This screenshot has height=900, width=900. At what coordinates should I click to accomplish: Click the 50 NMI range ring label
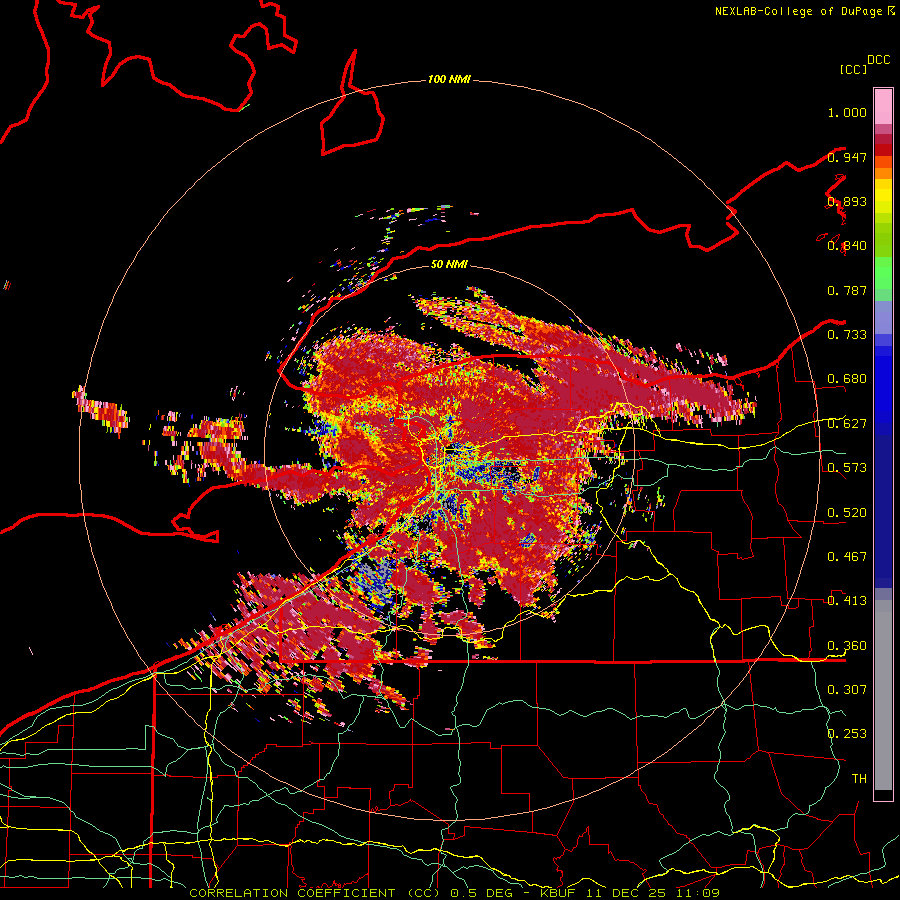449,264
